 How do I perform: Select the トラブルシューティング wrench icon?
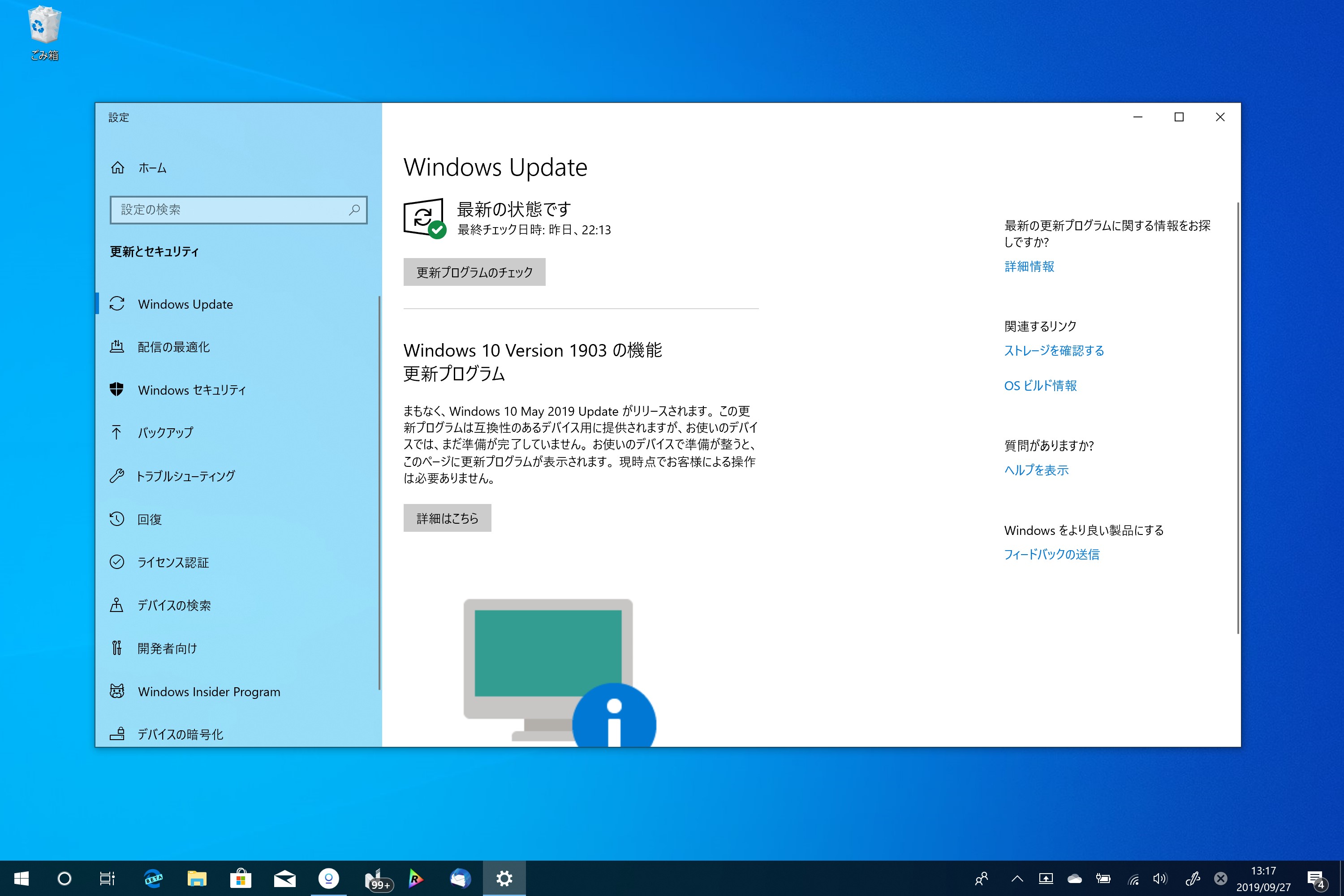click(x=117, y=476)
